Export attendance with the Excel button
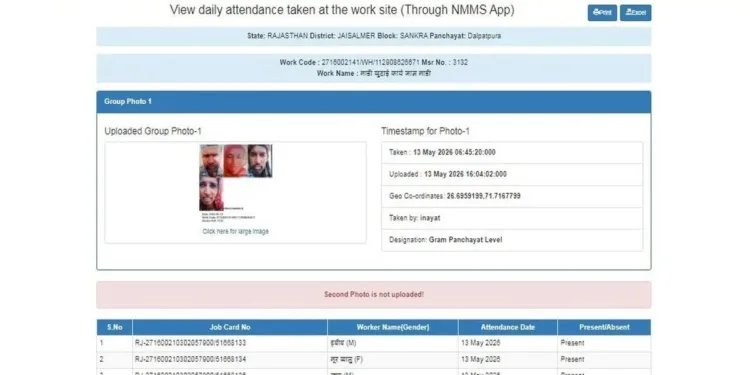 tap(636, 13)
